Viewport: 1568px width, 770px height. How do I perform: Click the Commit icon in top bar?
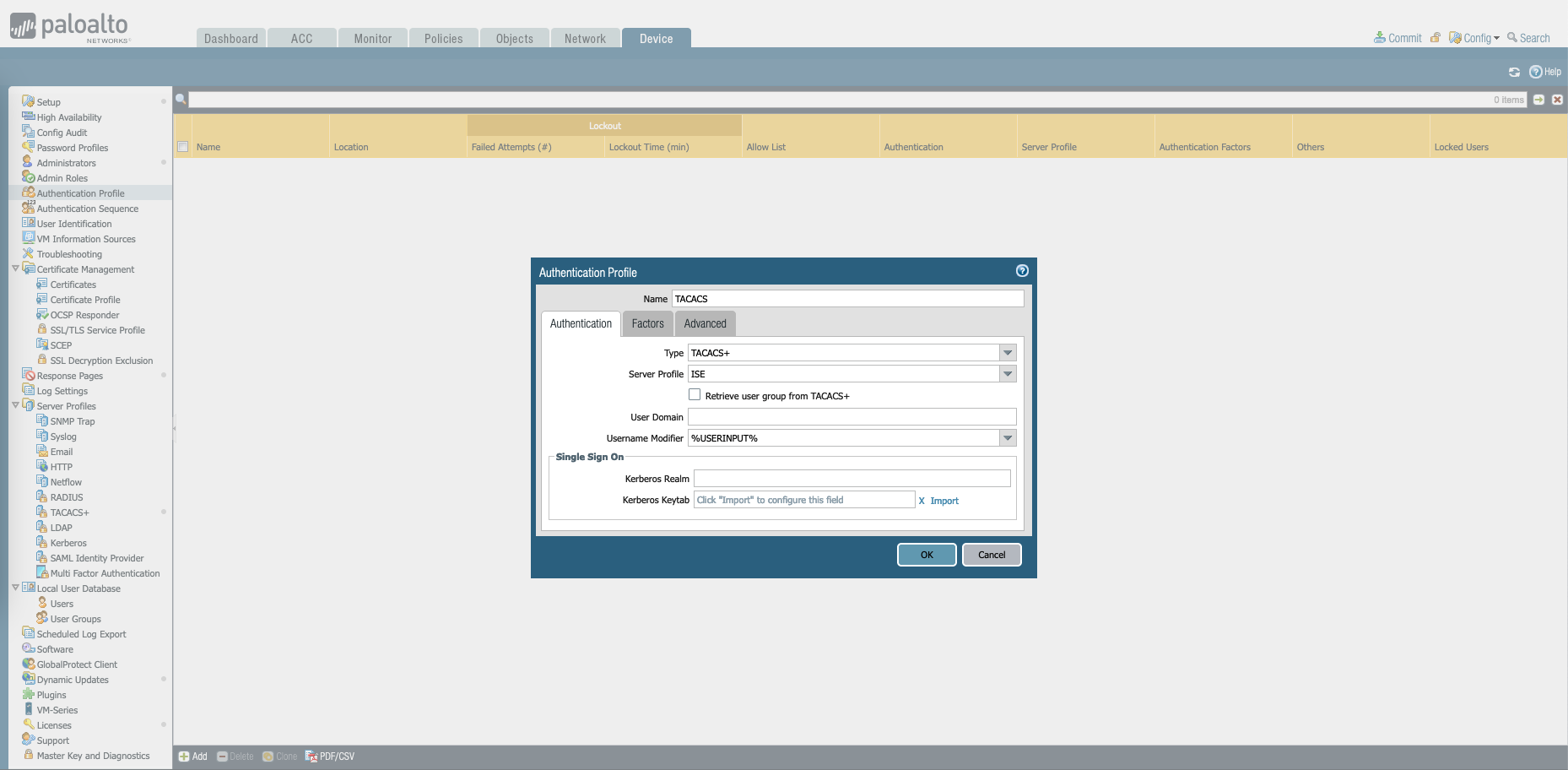pos(1380,38)
